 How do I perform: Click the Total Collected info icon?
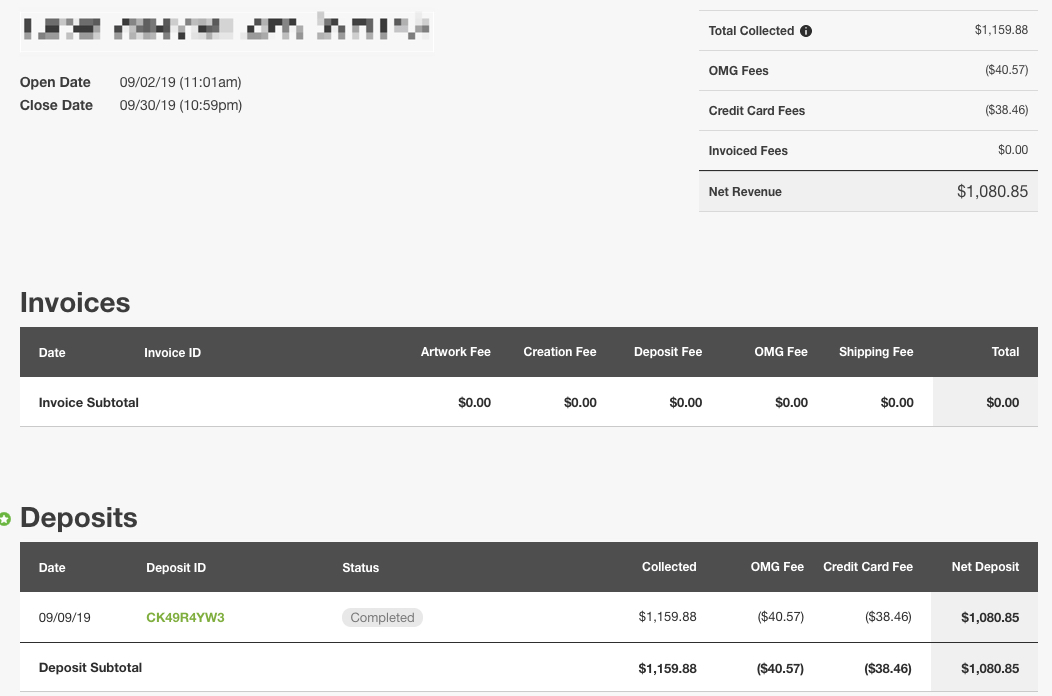[x=806, y=31]
